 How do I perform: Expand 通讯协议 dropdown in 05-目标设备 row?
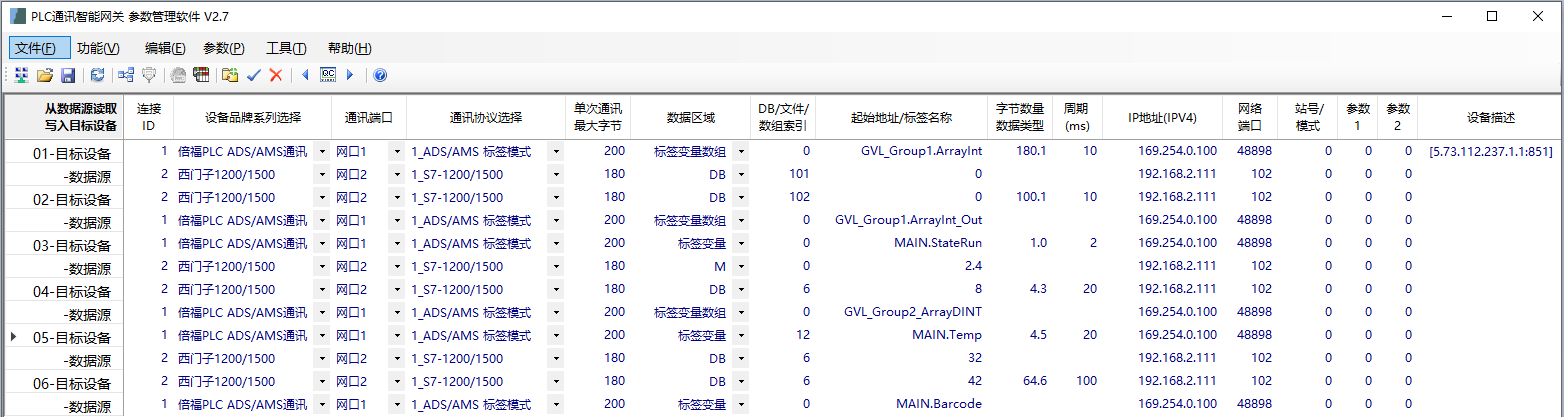pos(555,335)
